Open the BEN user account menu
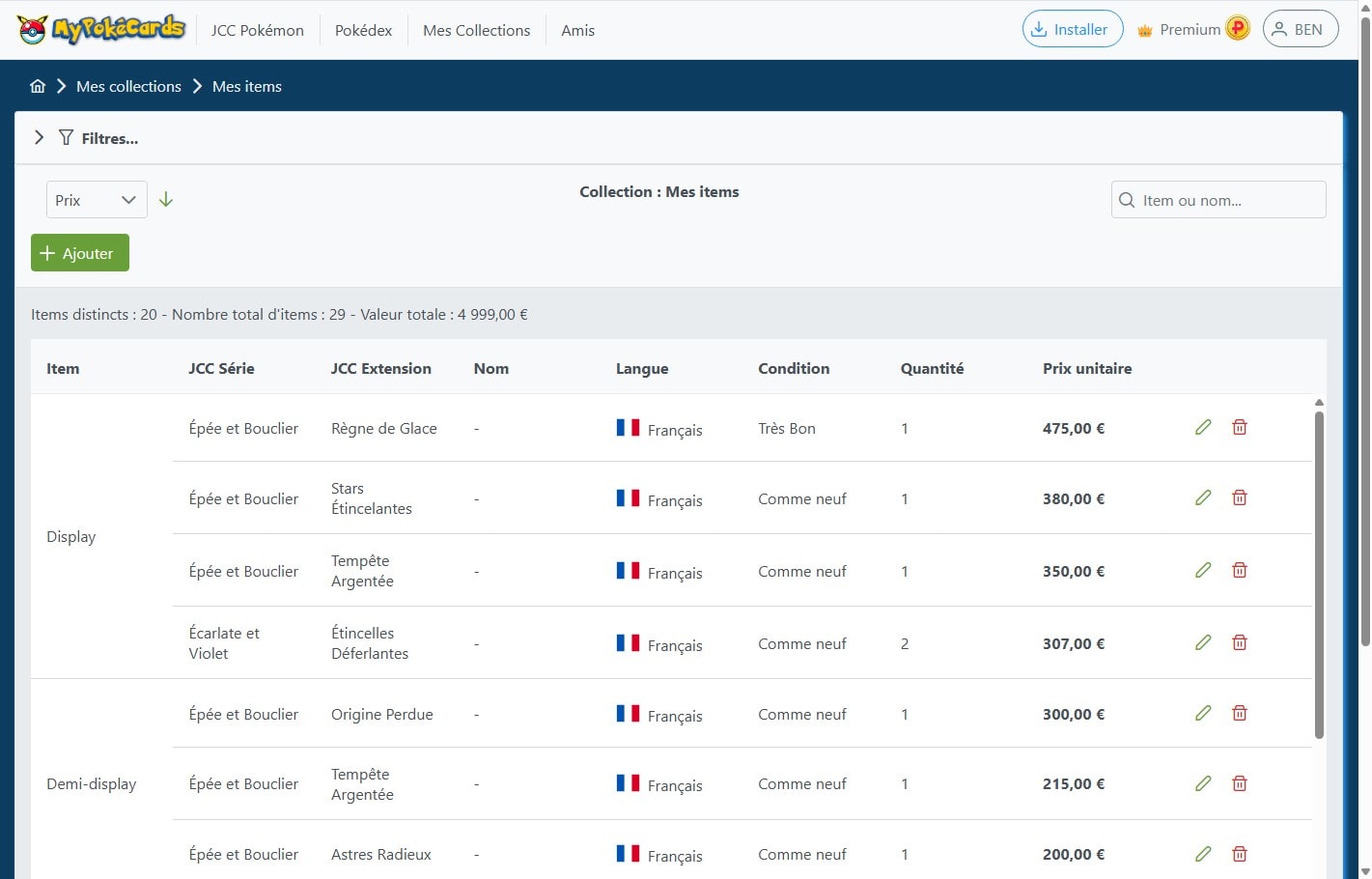The height and width of the screenshot is (879, 1372). click(1300, 29)
